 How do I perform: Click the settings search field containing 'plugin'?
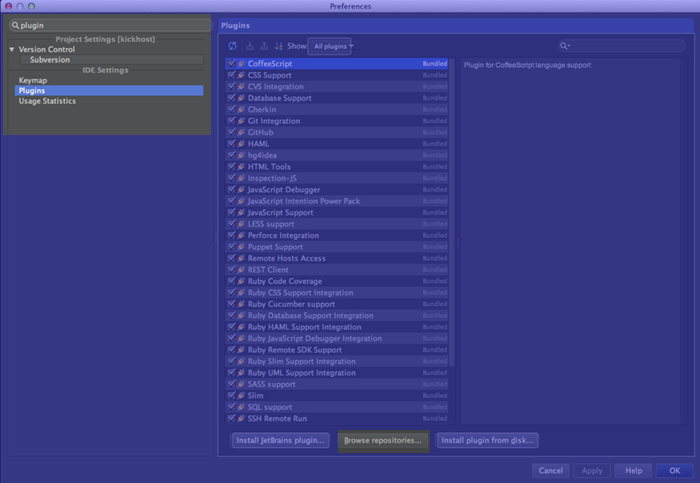[x=110, y=25]
